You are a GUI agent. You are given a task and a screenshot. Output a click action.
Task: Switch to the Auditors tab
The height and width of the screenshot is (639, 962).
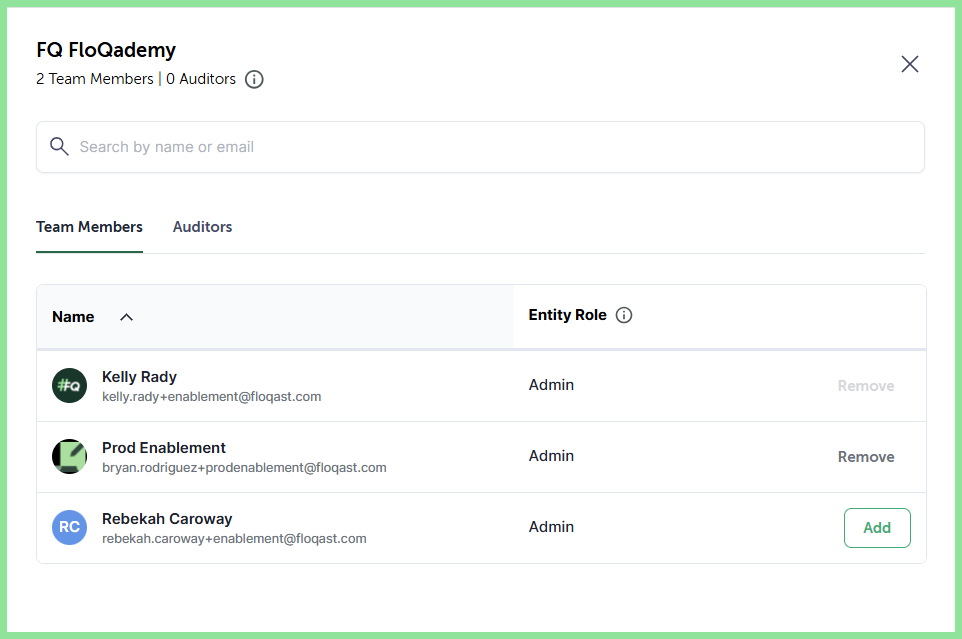coord(202,227)
